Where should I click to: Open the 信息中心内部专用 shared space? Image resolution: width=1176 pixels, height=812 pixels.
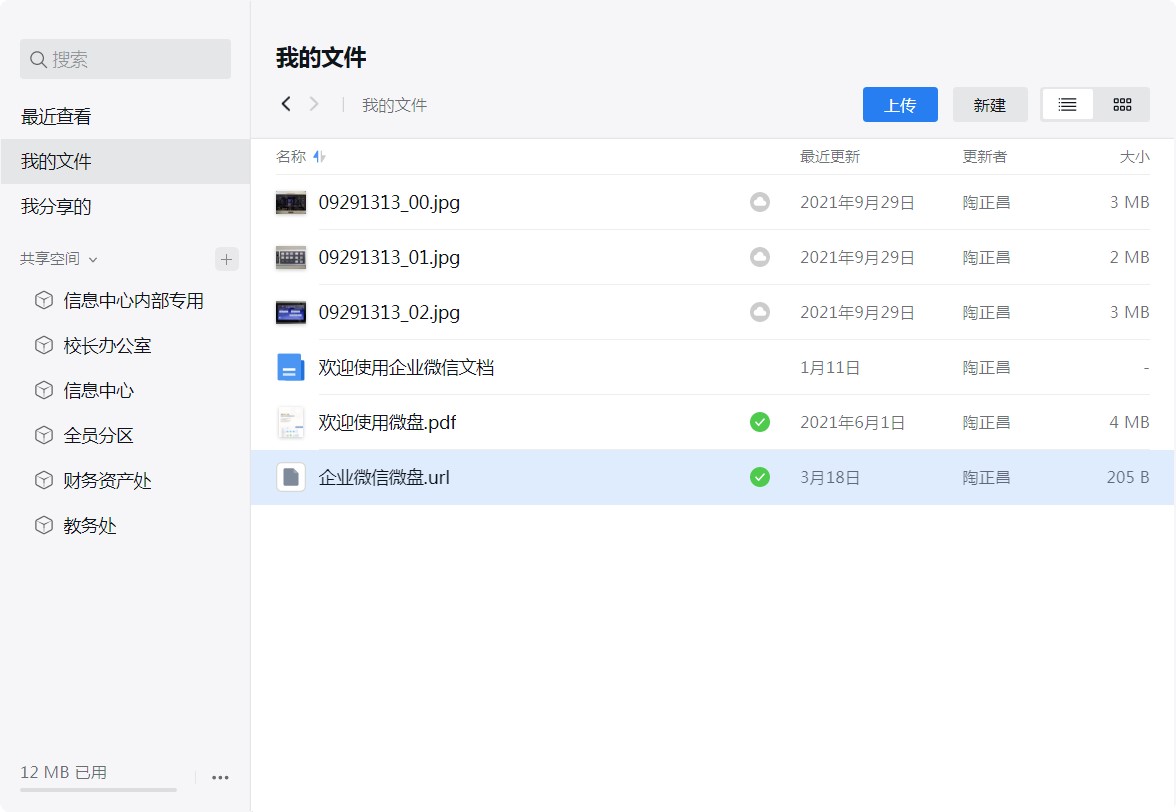pos(133,301)
